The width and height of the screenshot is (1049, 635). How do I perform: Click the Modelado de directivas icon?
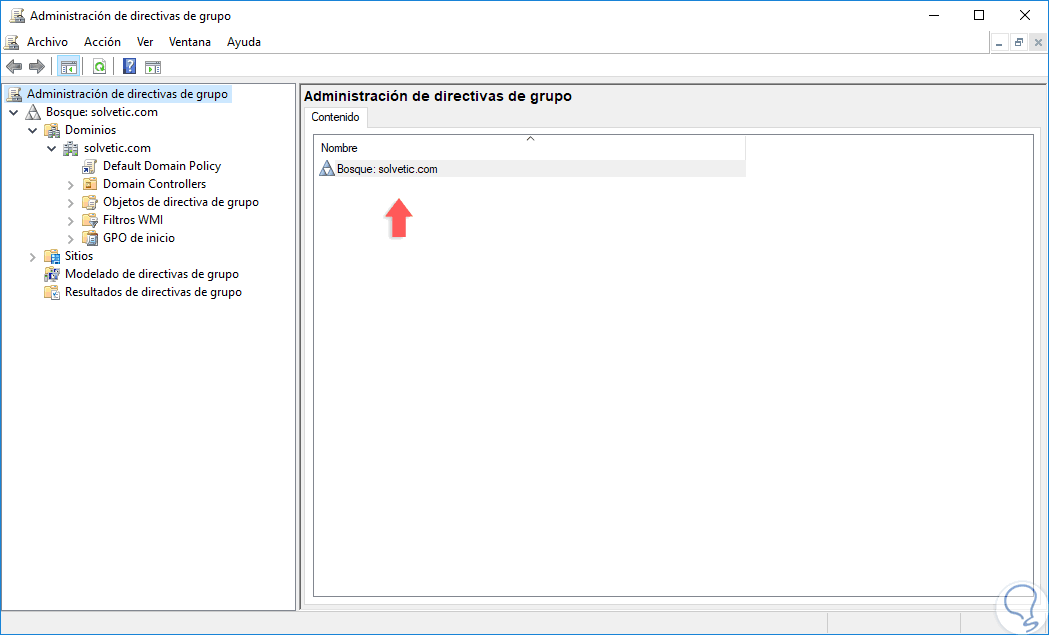click(x=52, y=274)
